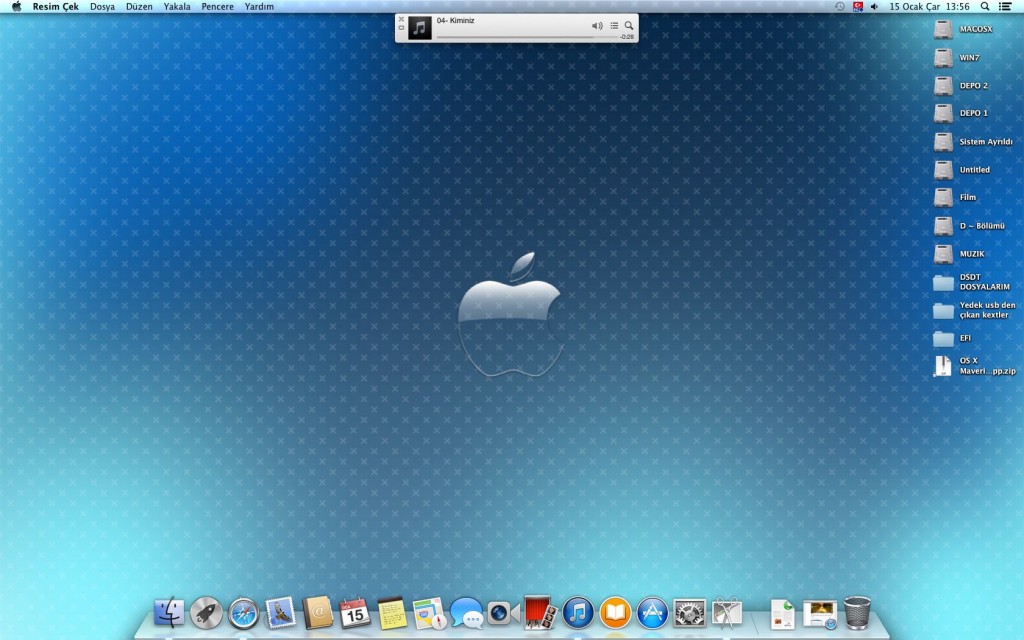The image size is (1024, 640).
Task: Open the Yardım menu
Action: (x=259, y=7)
